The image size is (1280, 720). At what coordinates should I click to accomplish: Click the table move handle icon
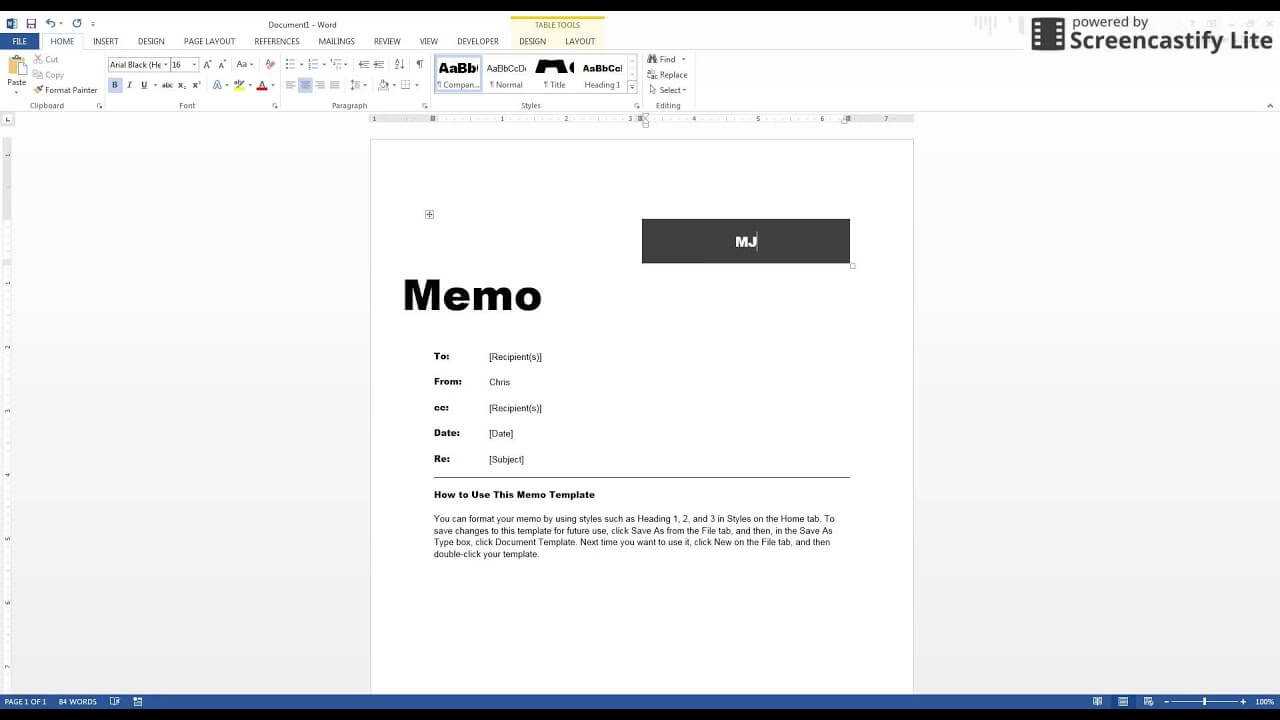point(429,214)
